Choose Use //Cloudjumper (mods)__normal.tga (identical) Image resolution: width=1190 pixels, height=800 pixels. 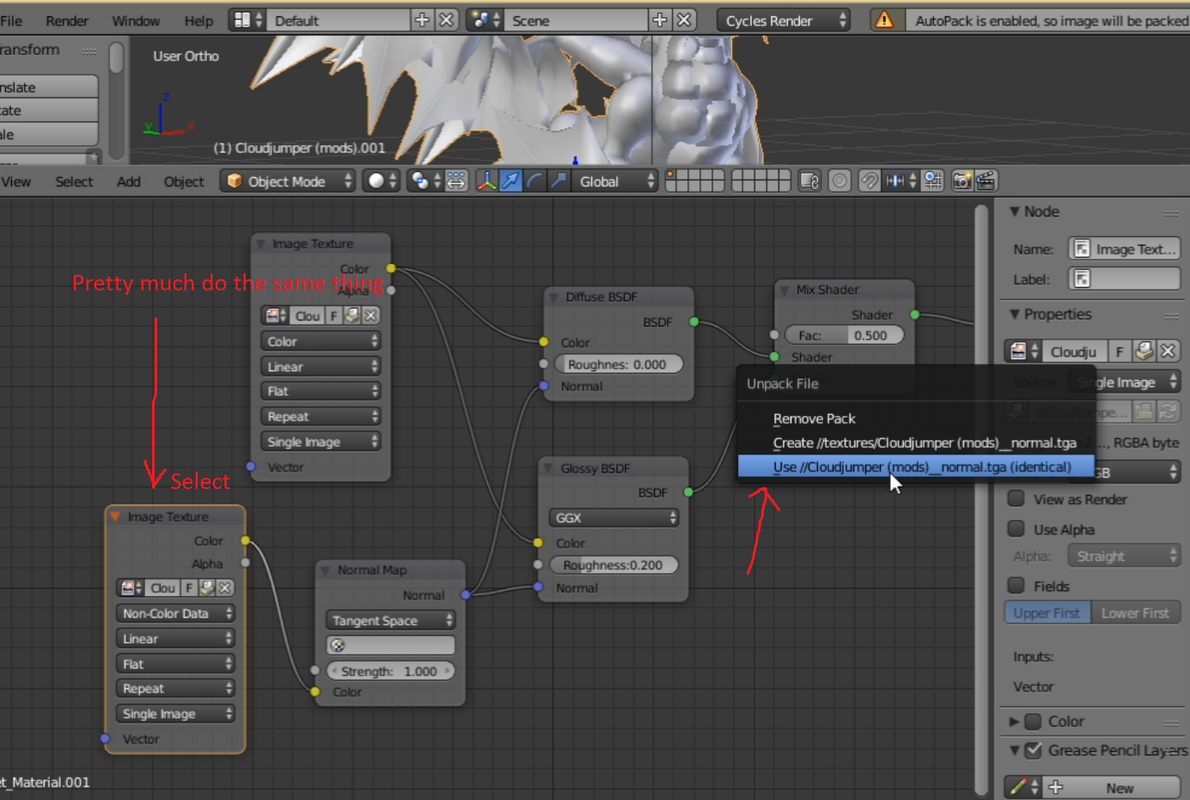pyautogui.click(x=915, y=467)
